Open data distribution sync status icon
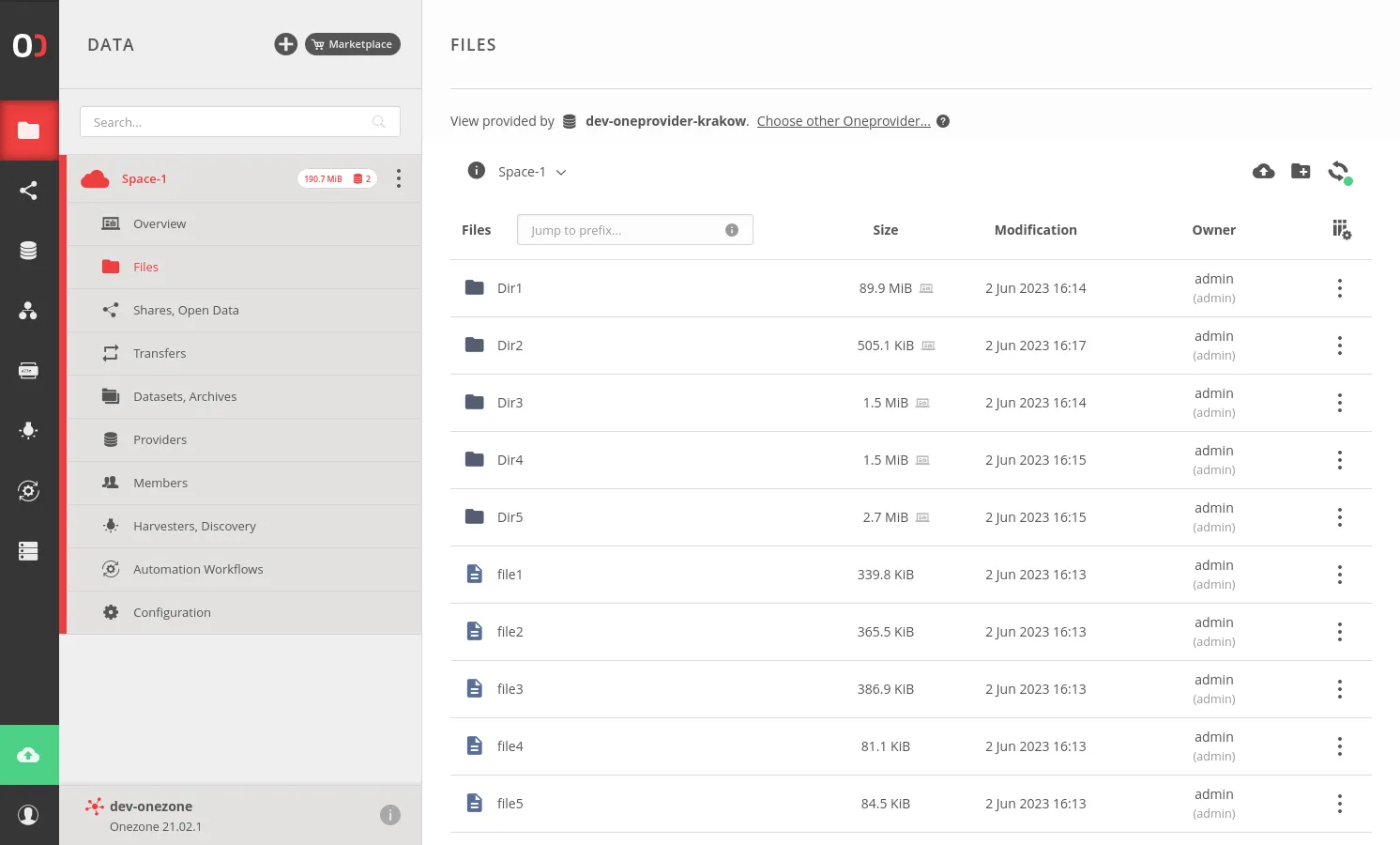 click(1339, 171)
